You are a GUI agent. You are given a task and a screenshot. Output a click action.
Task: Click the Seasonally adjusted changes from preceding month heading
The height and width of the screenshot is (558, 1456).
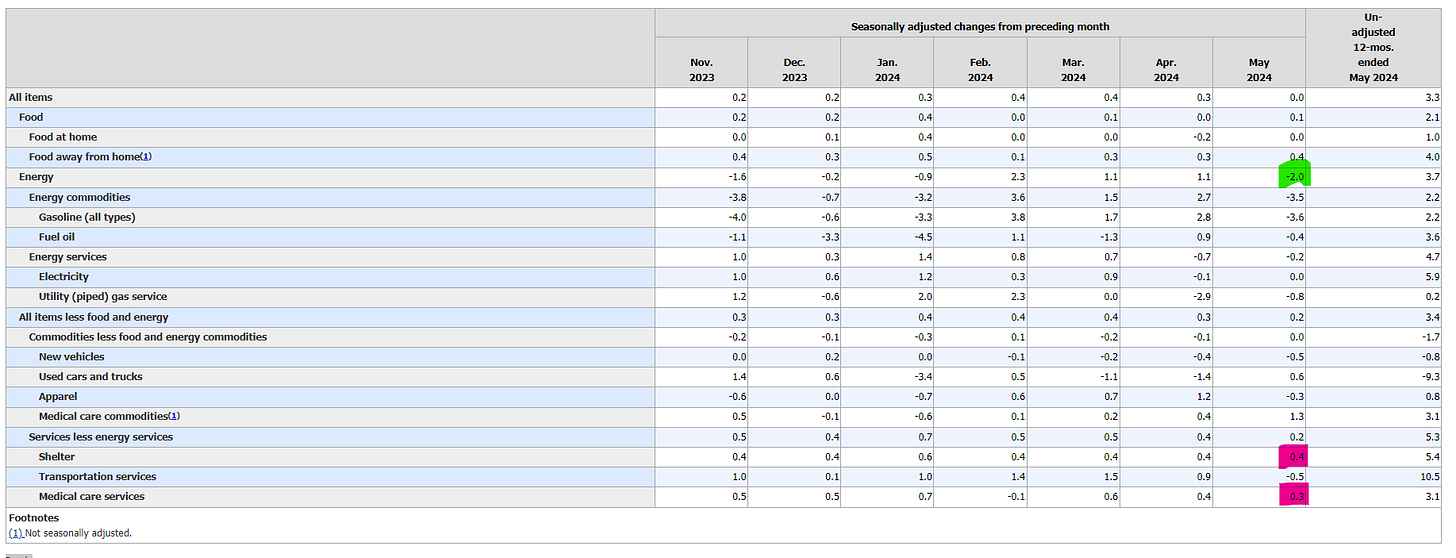click(980, 26)
